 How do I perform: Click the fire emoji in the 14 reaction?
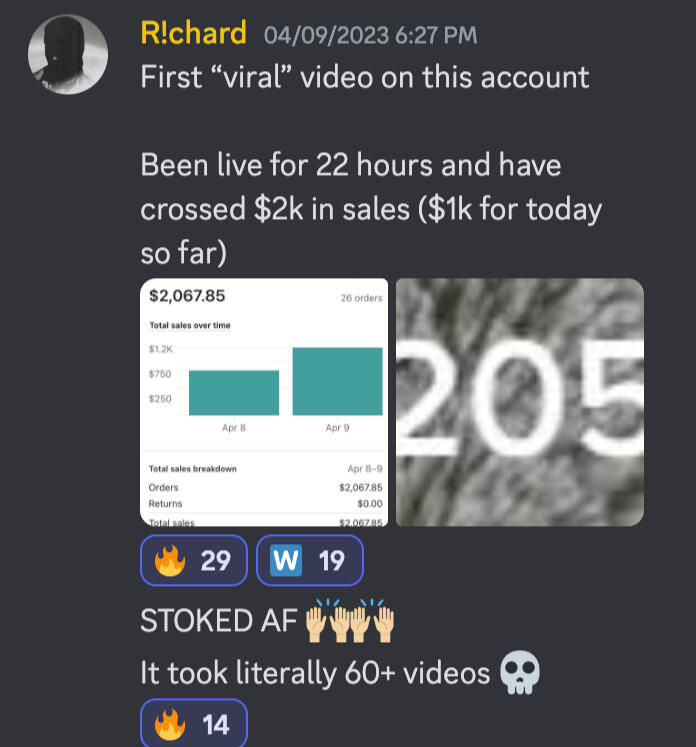coord(170,724)
